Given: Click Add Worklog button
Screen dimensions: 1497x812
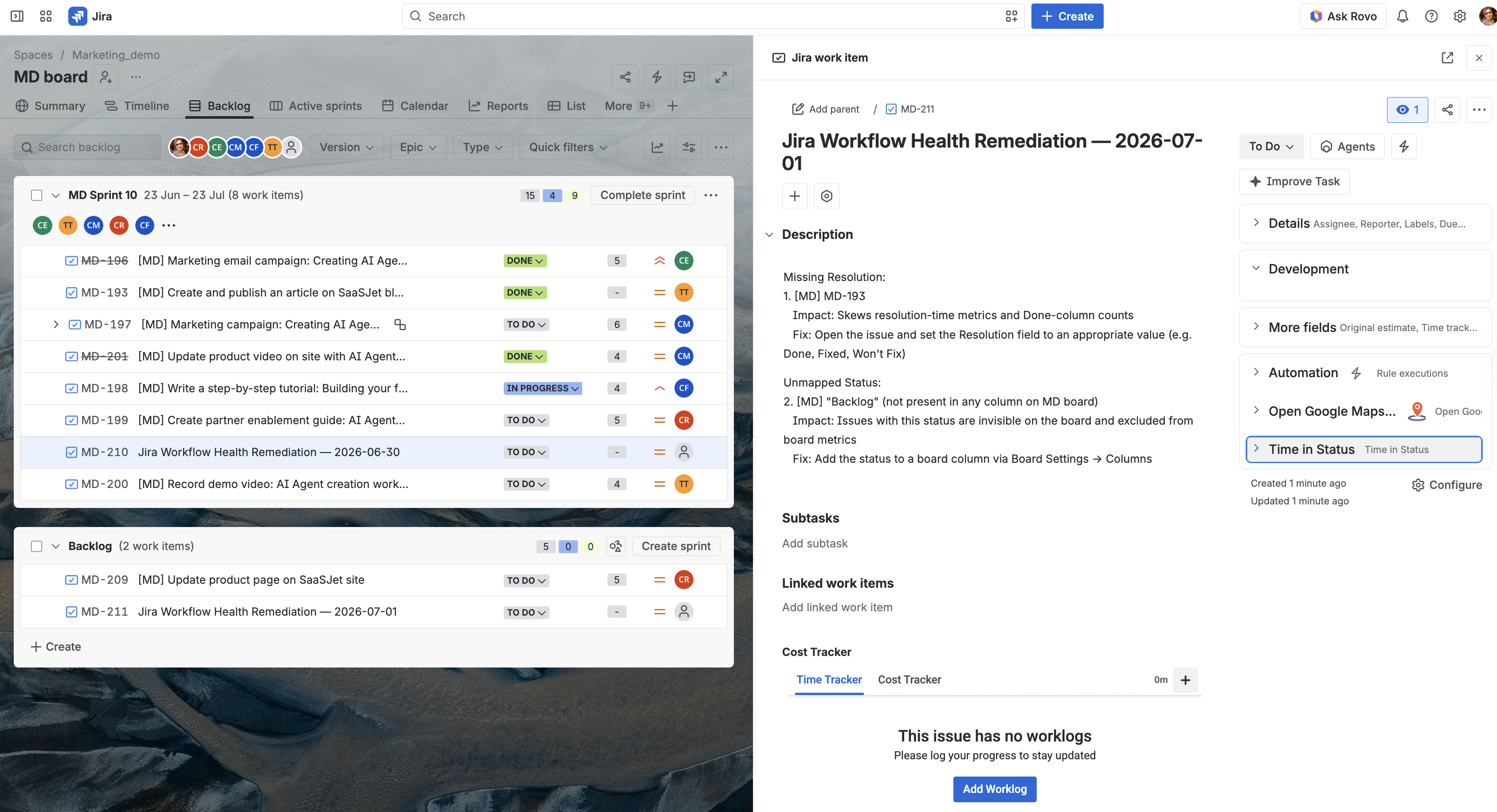Looking at the screenshot, I should [995, 789].
